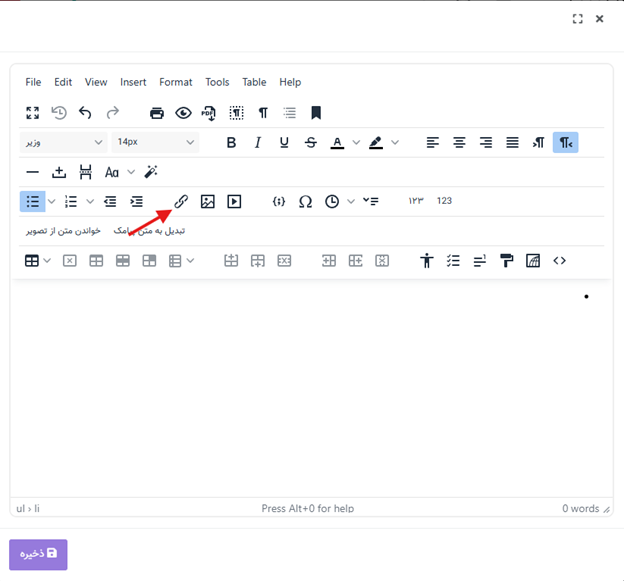Open the Preview eye icon
Screen dimensions: 624x581
coord(183,113)
